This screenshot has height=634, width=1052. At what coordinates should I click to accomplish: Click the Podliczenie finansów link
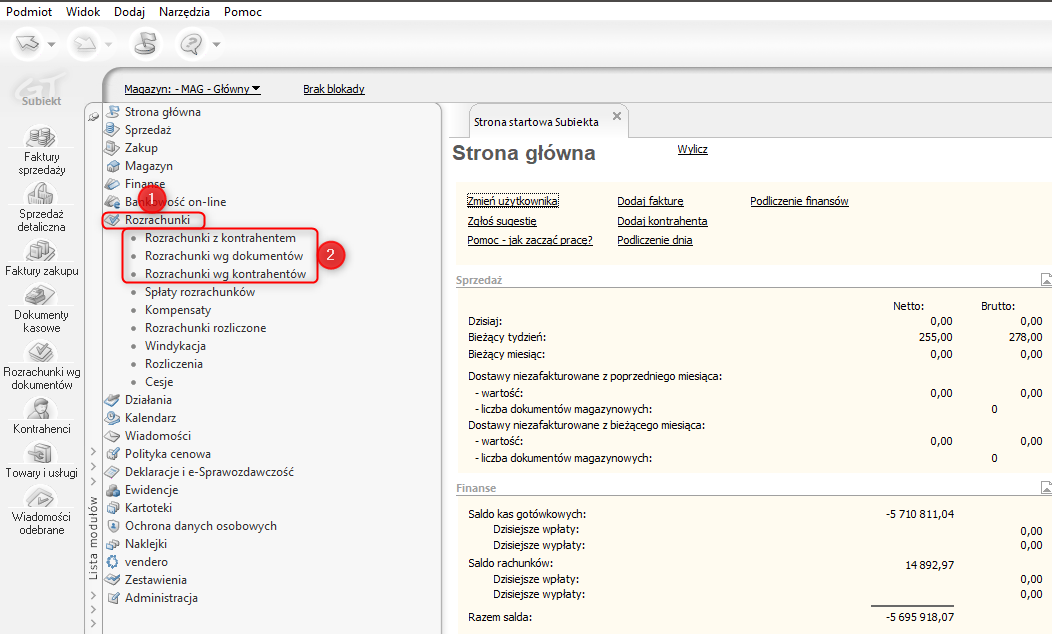(799, 201)
